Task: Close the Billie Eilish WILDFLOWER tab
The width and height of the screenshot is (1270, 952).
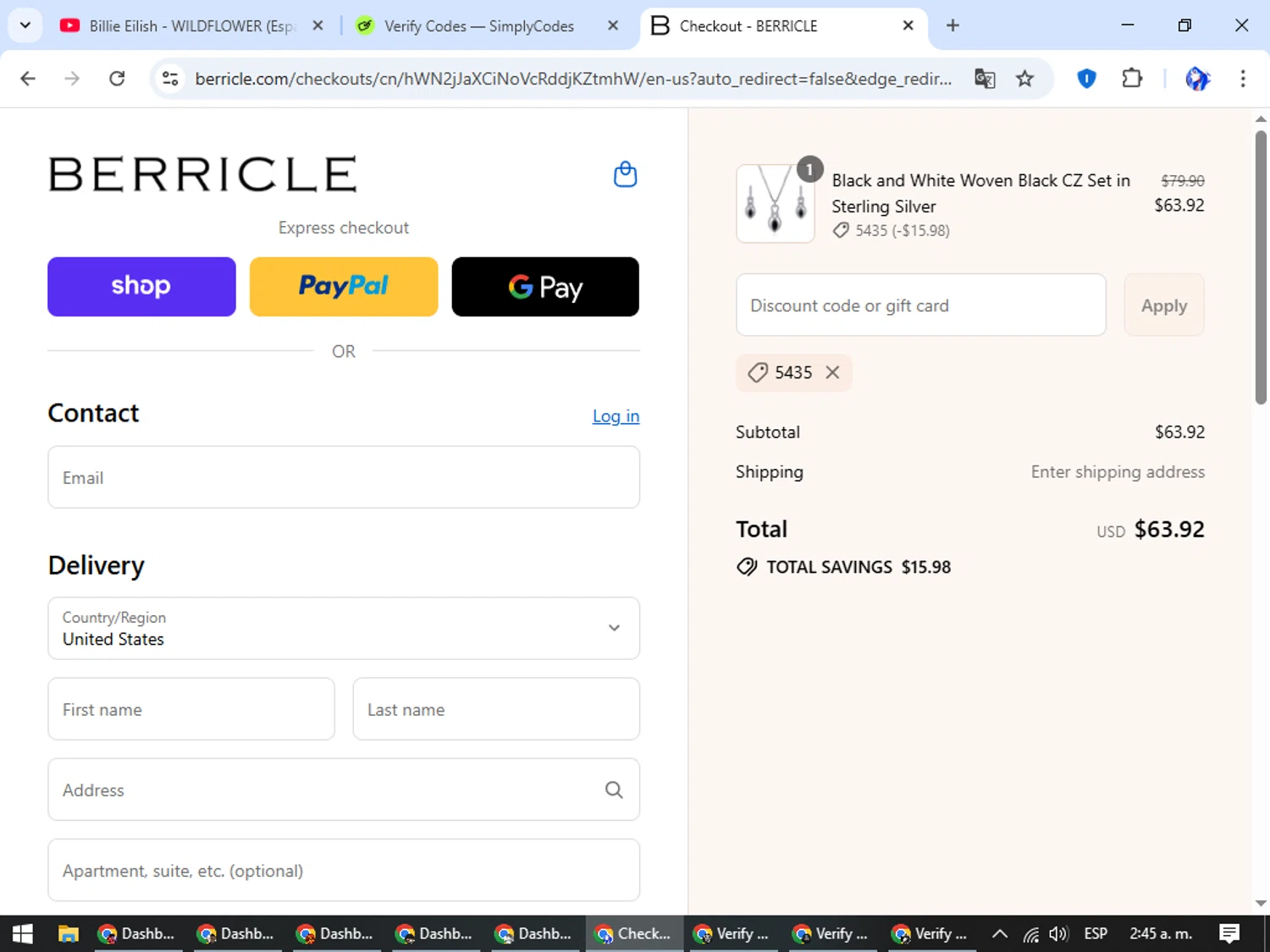Action: 317,25
